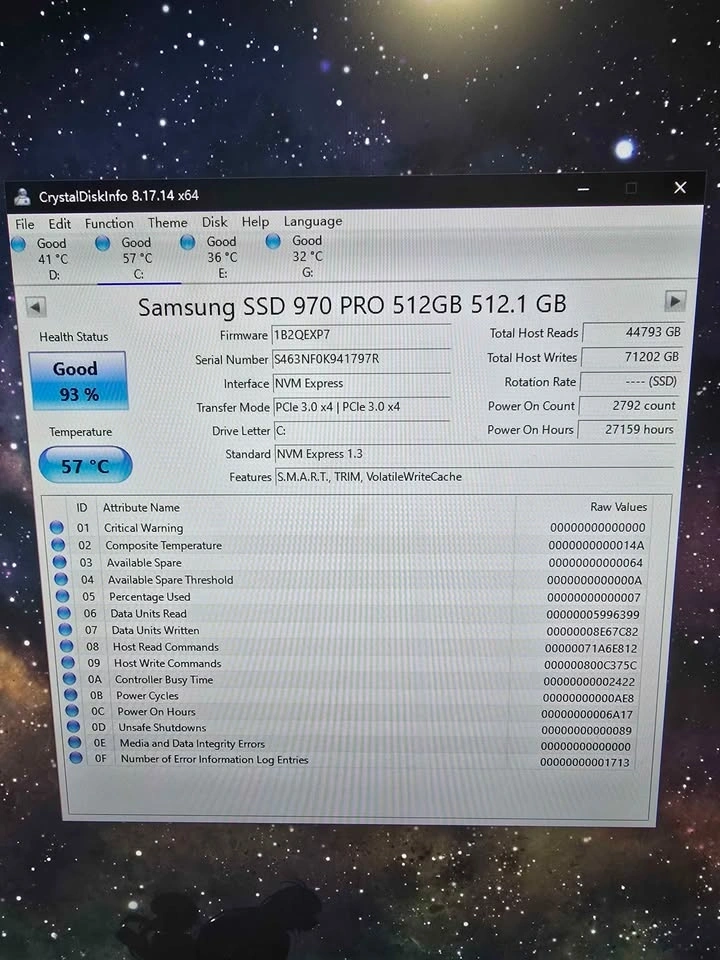Go to next disk with right arrow

click(x=675, y=301)
